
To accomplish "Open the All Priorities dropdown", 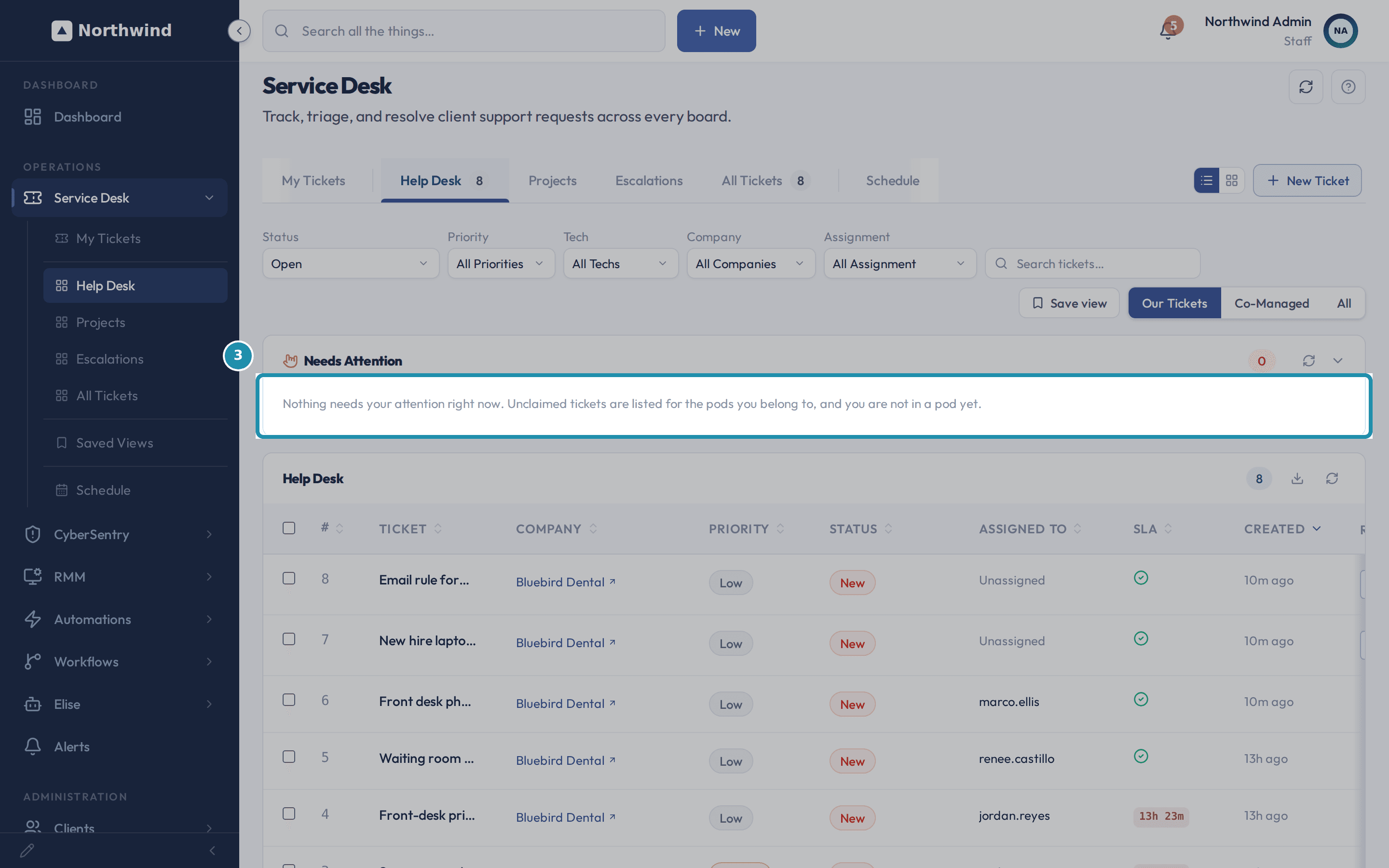I will pos(501,263).
